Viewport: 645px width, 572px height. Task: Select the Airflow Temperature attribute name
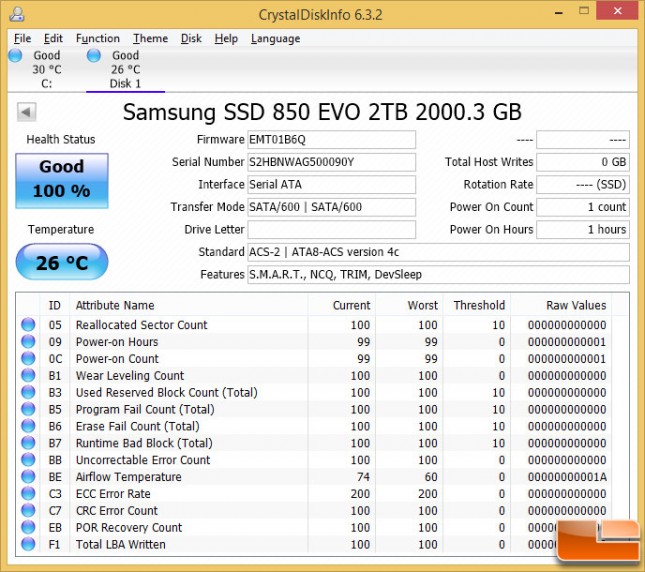tap(128, 477)
